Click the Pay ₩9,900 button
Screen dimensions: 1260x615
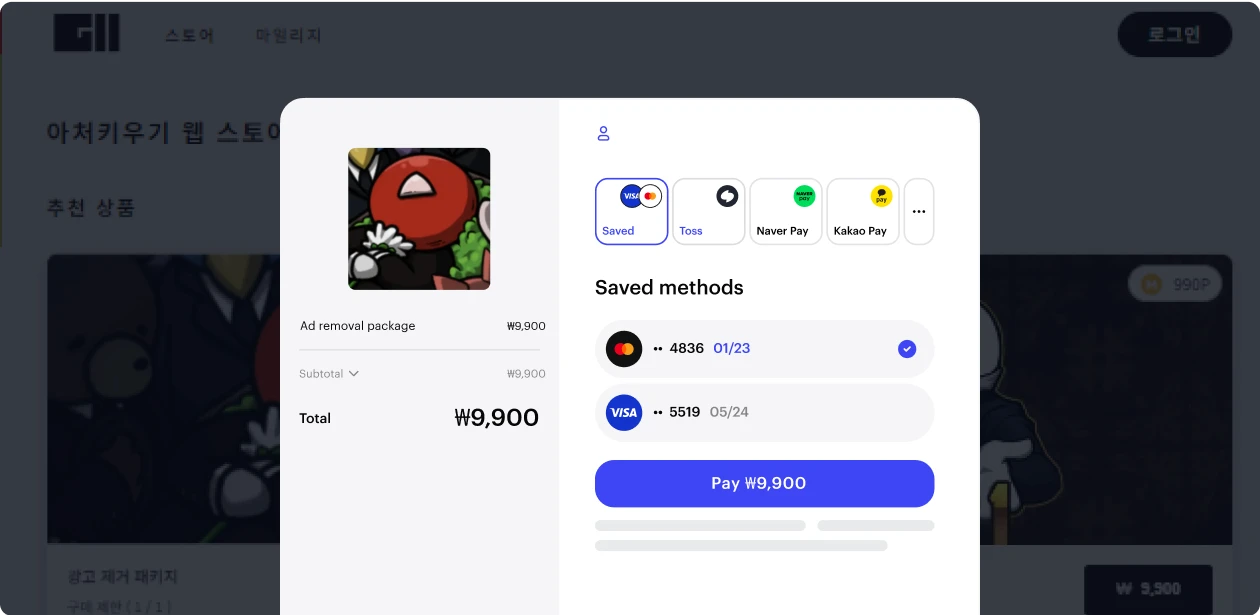[x=764, y=484]
